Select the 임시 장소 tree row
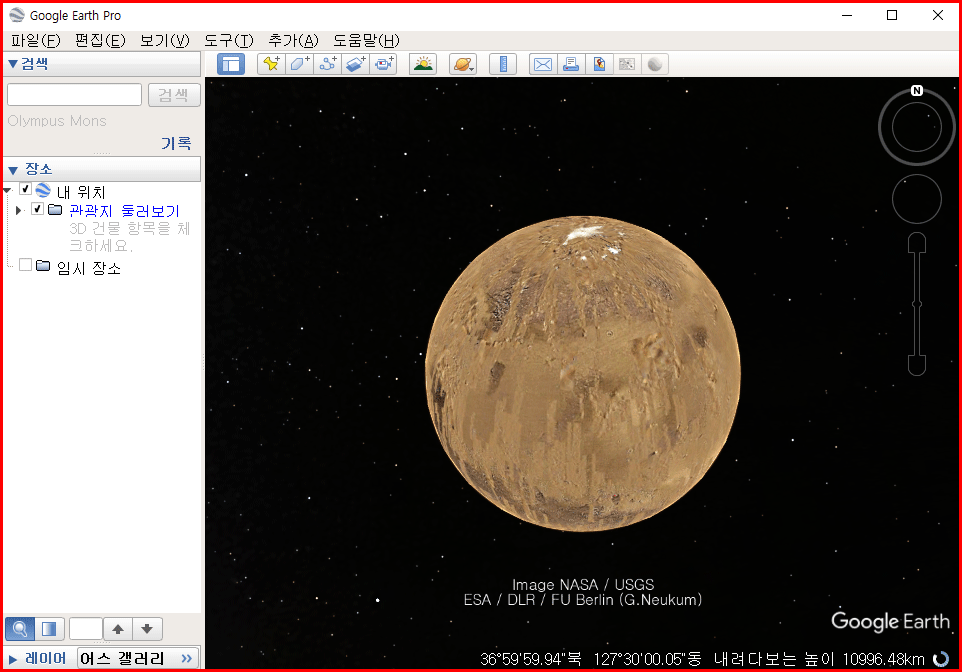962x672 pixels. point(88,268)
